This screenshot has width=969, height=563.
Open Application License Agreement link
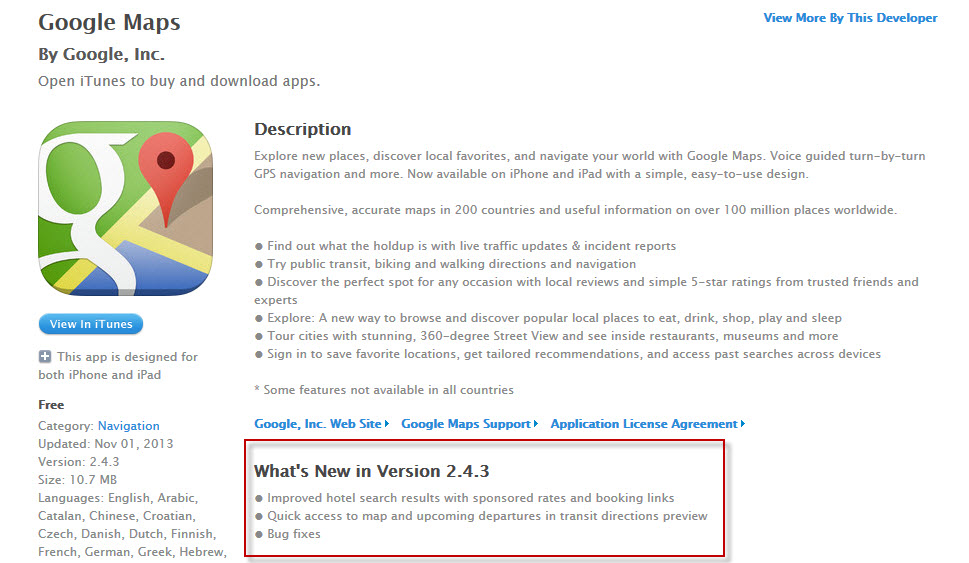point(644,424)
